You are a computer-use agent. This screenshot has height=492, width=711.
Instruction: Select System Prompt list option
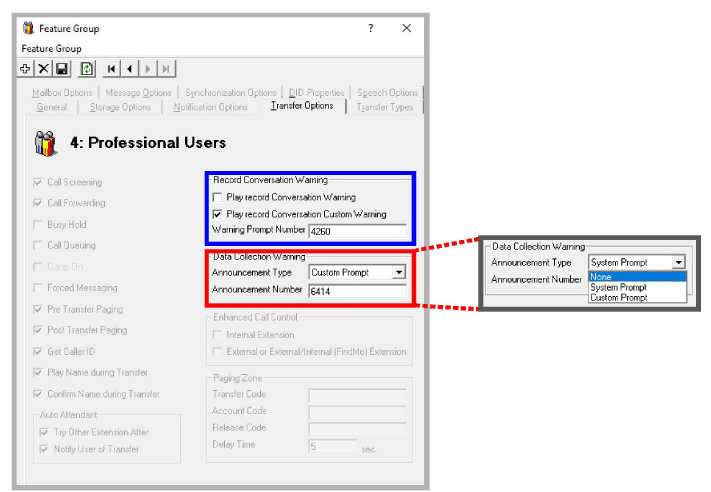[637, 287]
